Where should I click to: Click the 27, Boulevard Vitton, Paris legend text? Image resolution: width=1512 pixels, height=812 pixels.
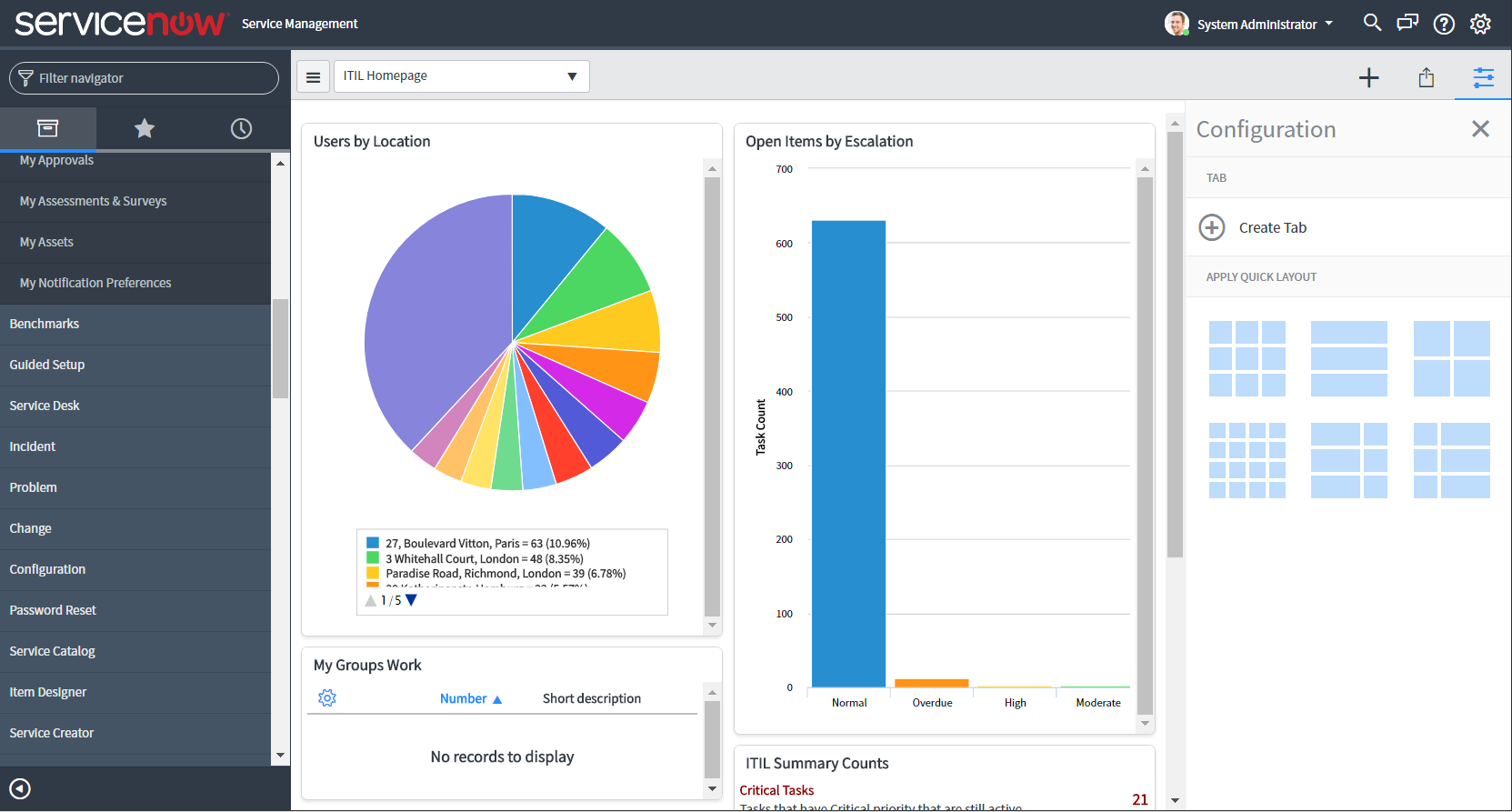(487, 543)
